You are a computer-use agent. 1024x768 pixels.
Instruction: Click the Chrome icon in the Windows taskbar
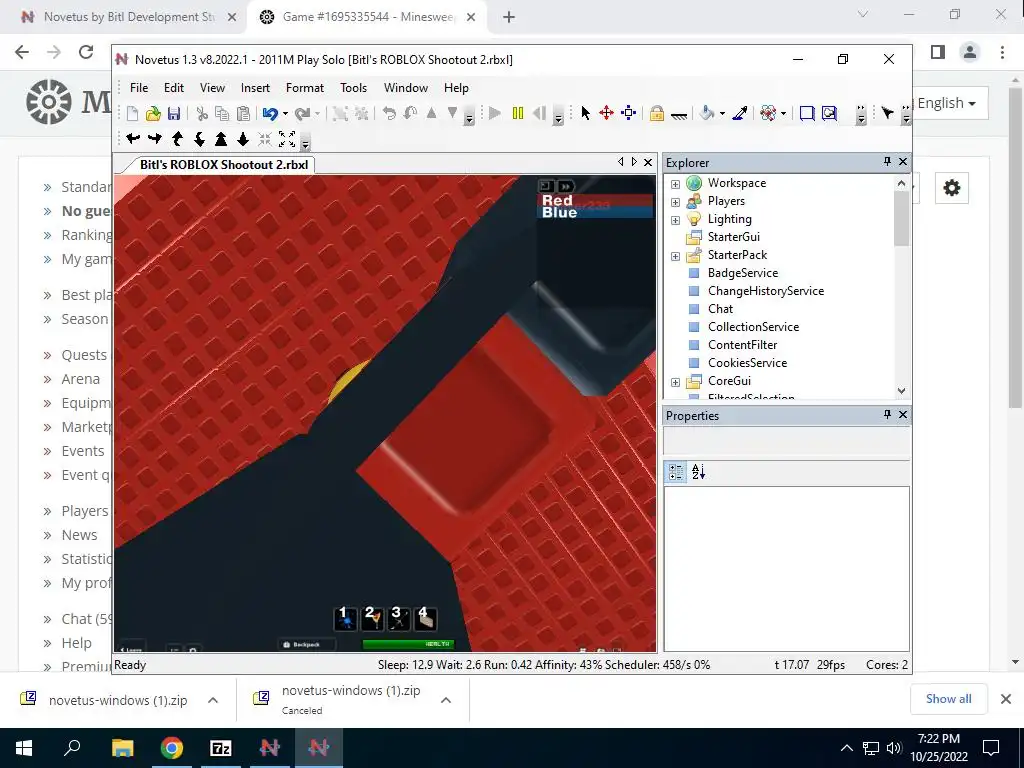(x=172, y=748)
